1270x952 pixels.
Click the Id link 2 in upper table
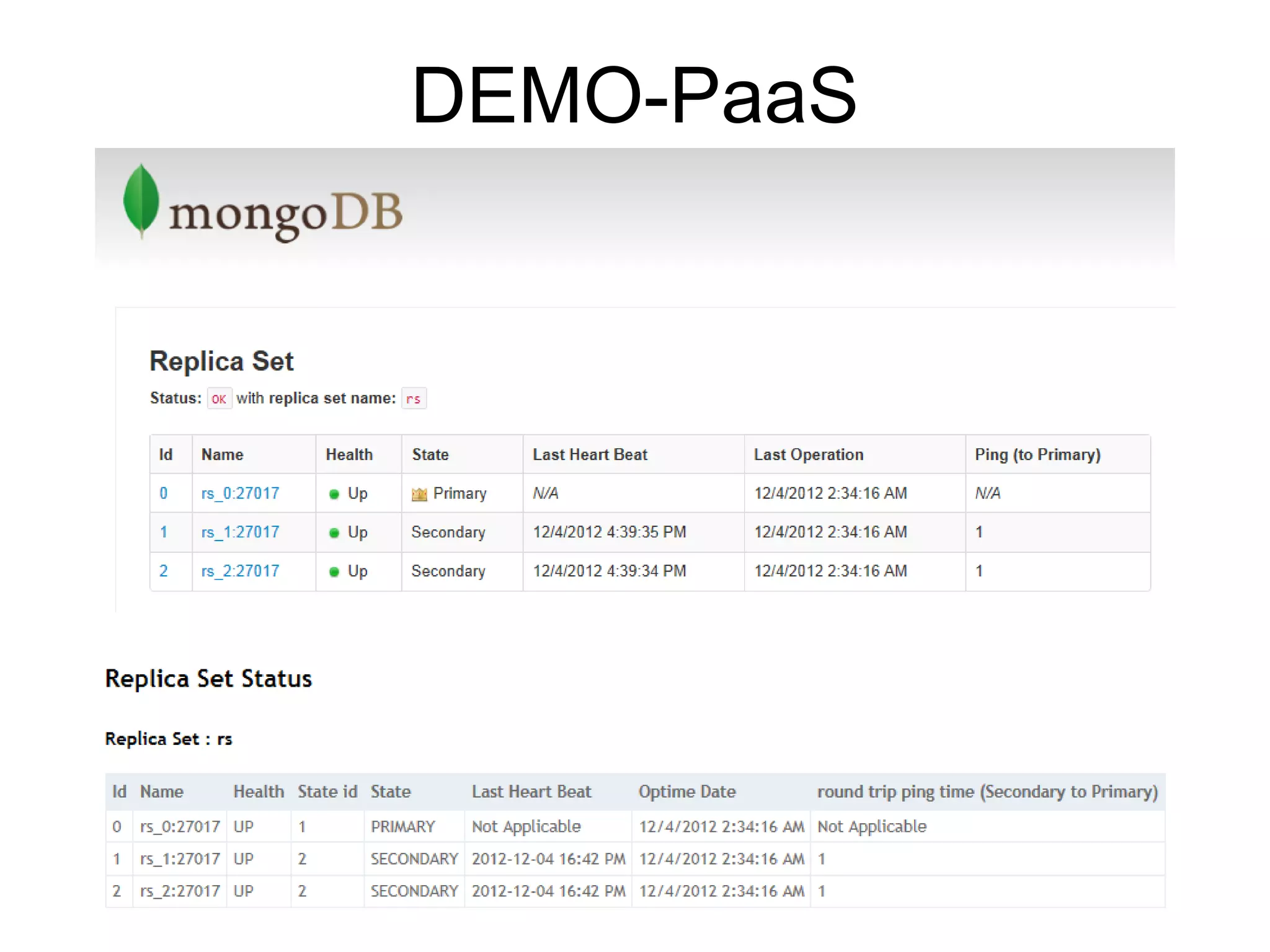tap(164, 571)
